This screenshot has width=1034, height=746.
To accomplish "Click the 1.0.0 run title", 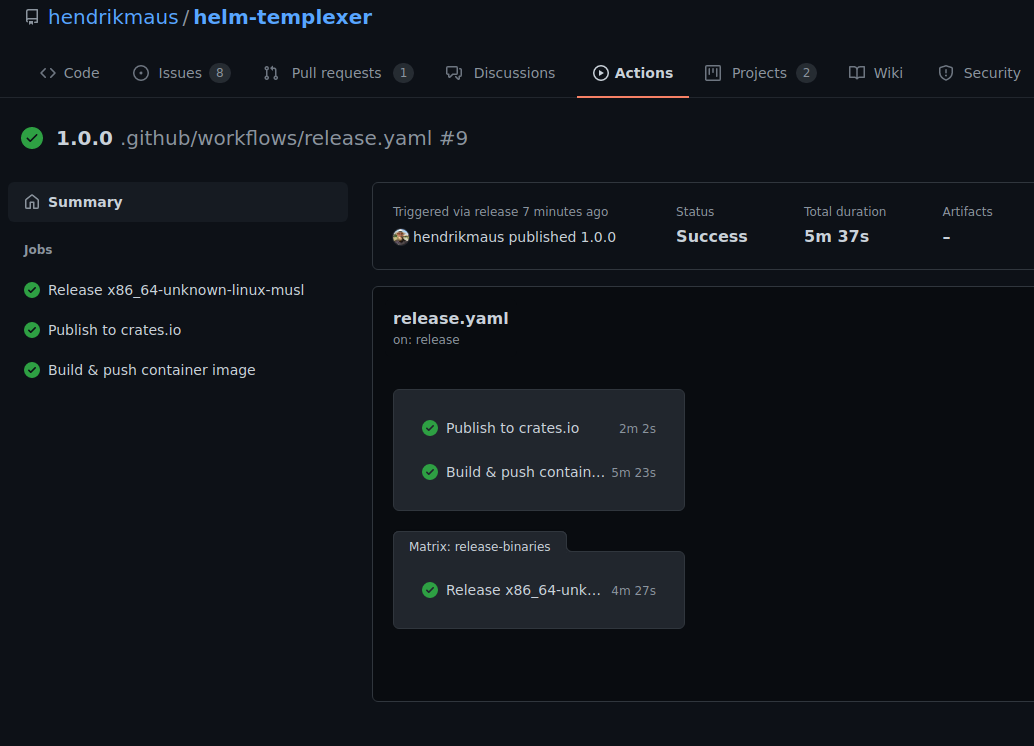I will pyautogui.click(x=84, y=139).
